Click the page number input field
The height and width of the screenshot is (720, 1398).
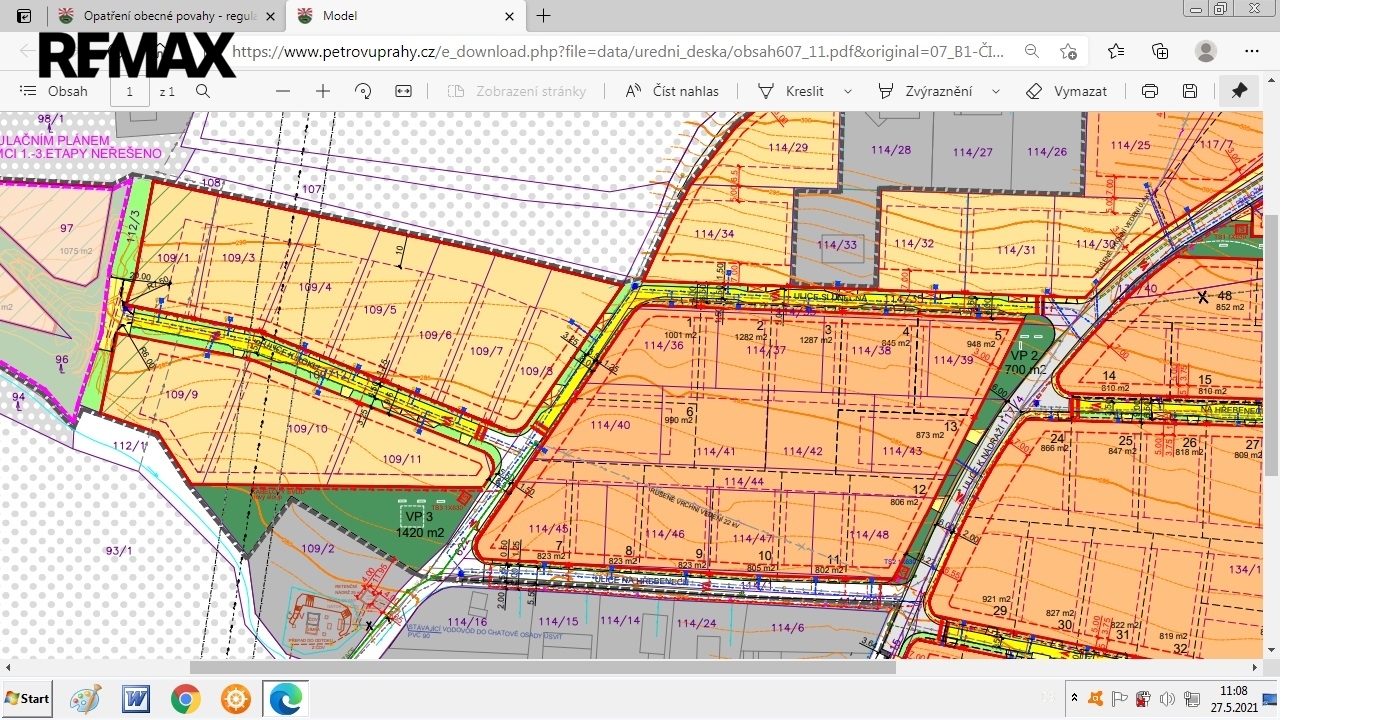pos(130,91)
